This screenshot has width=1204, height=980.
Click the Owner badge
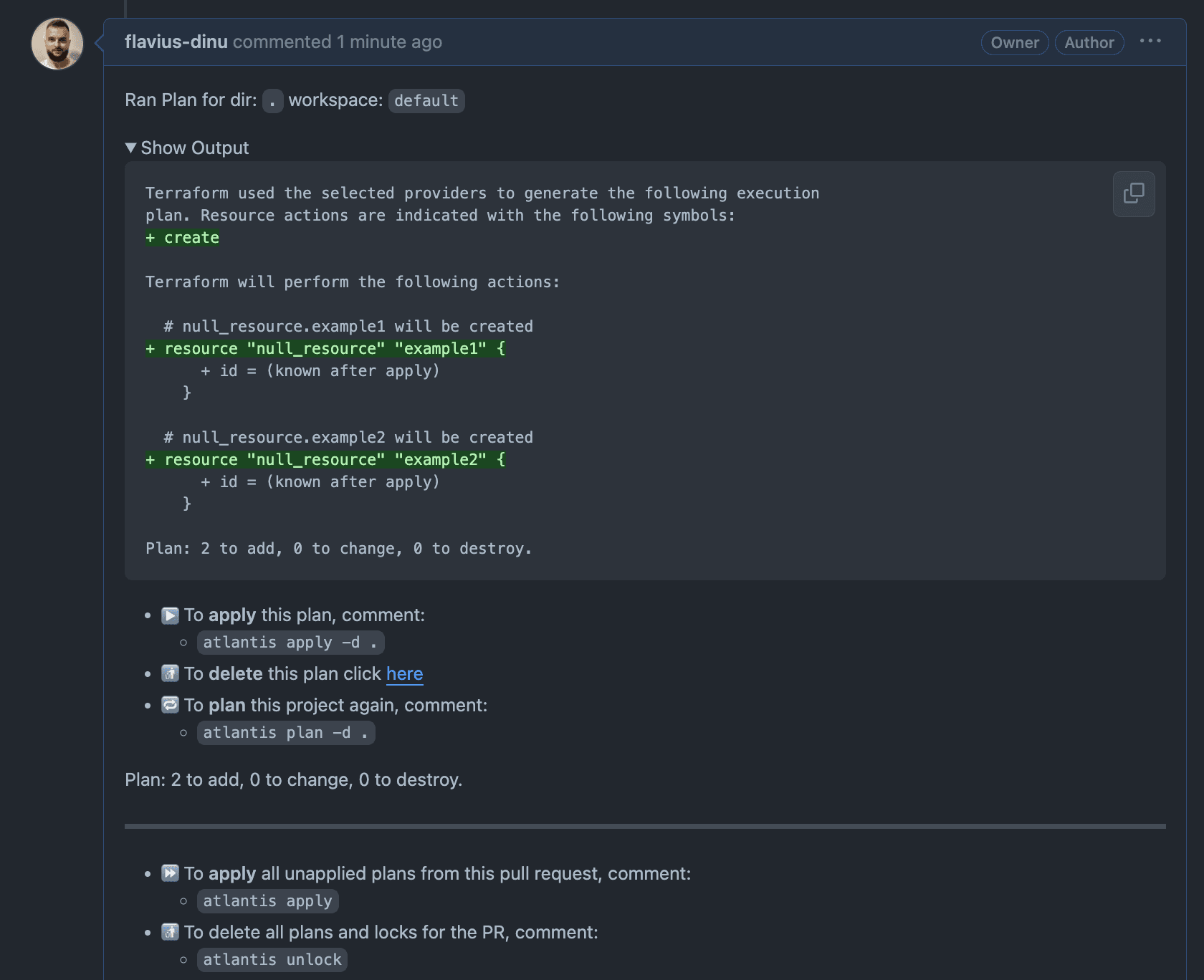(1014, 42)
